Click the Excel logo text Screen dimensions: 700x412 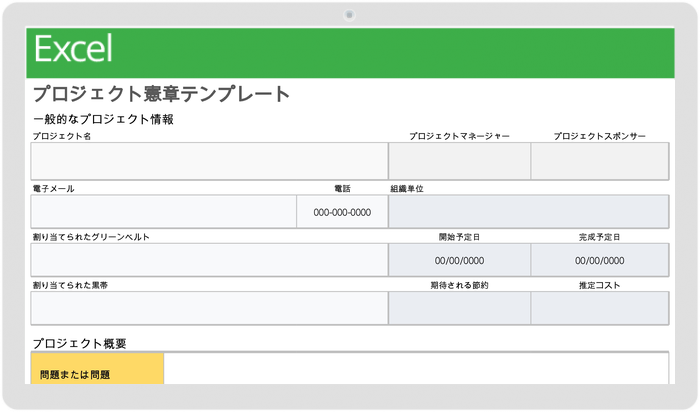point(73,49)
